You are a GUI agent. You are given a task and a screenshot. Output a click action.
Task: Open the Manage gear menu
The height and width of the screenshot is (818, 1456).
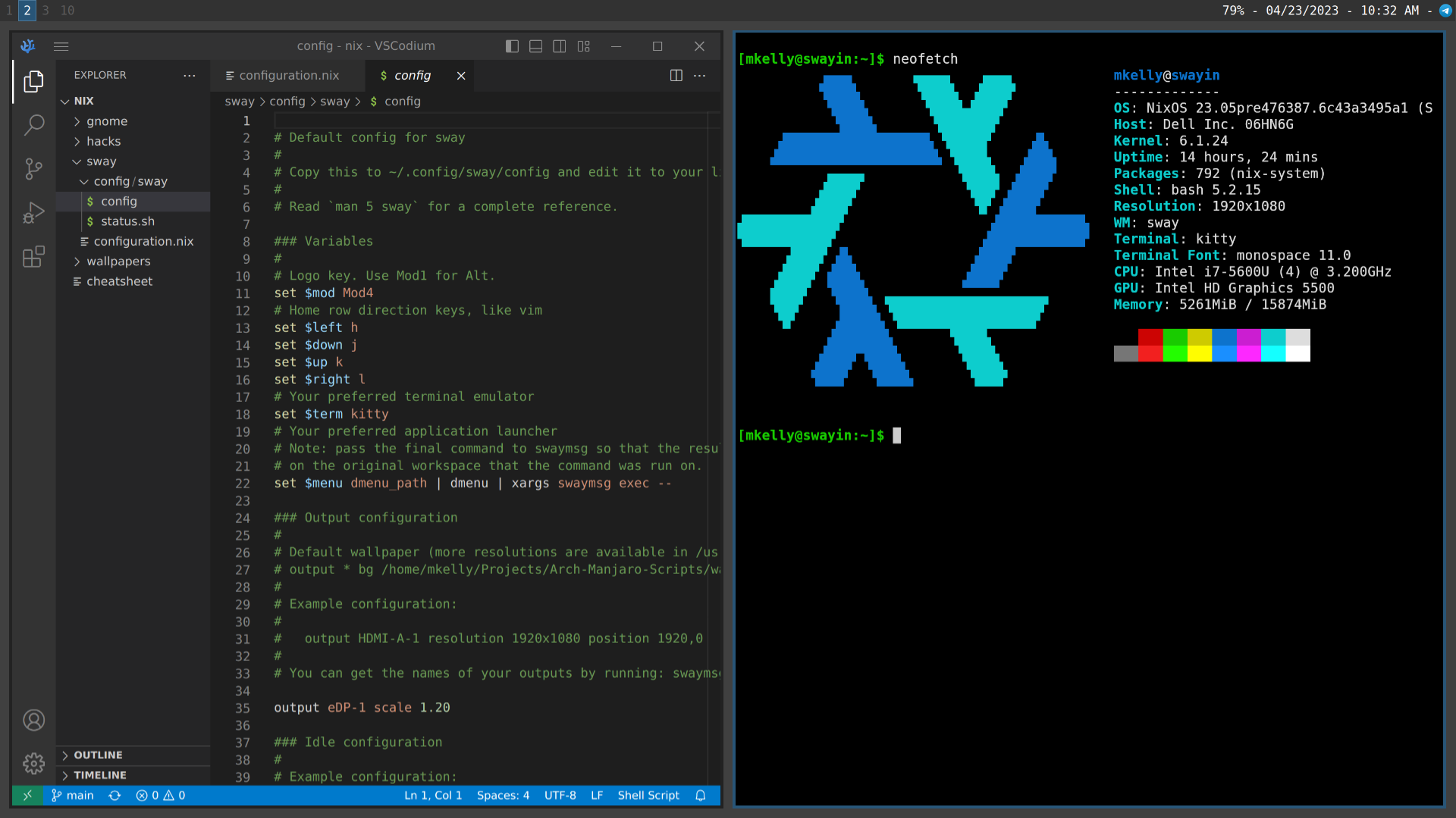33,763
